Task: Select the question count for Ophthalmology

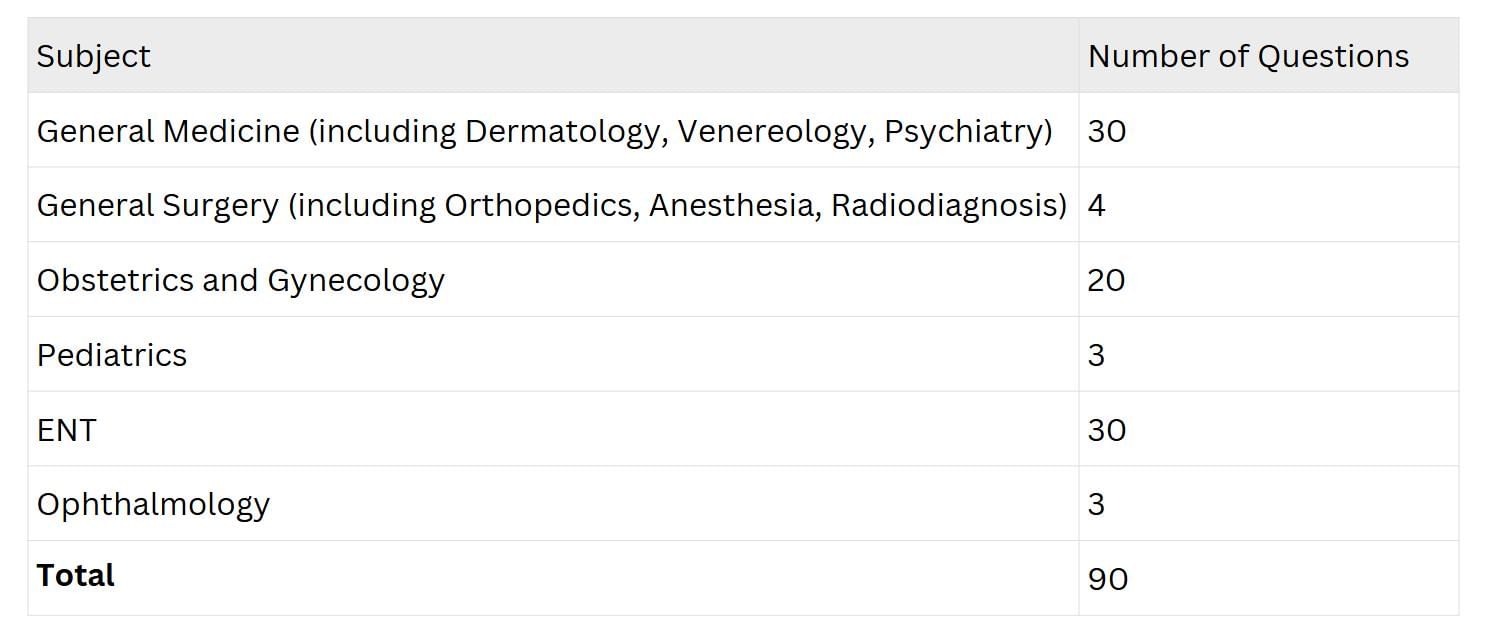Action: [x=1096, y=504]
